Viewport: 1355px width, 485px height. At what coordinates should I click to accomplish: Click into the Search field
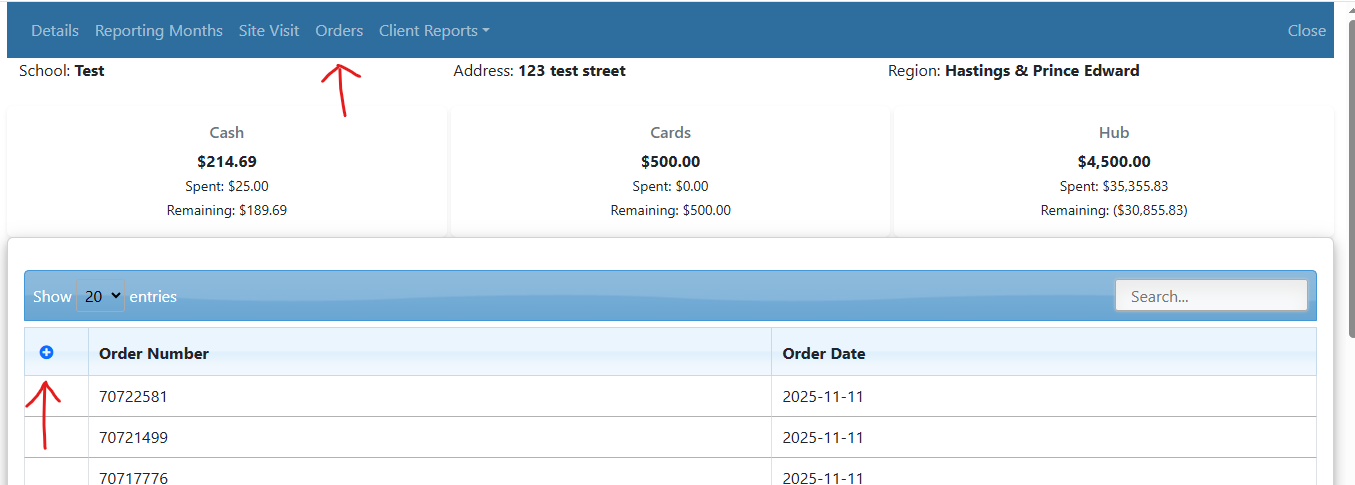pyautogui.click(x=1211, y=296)
